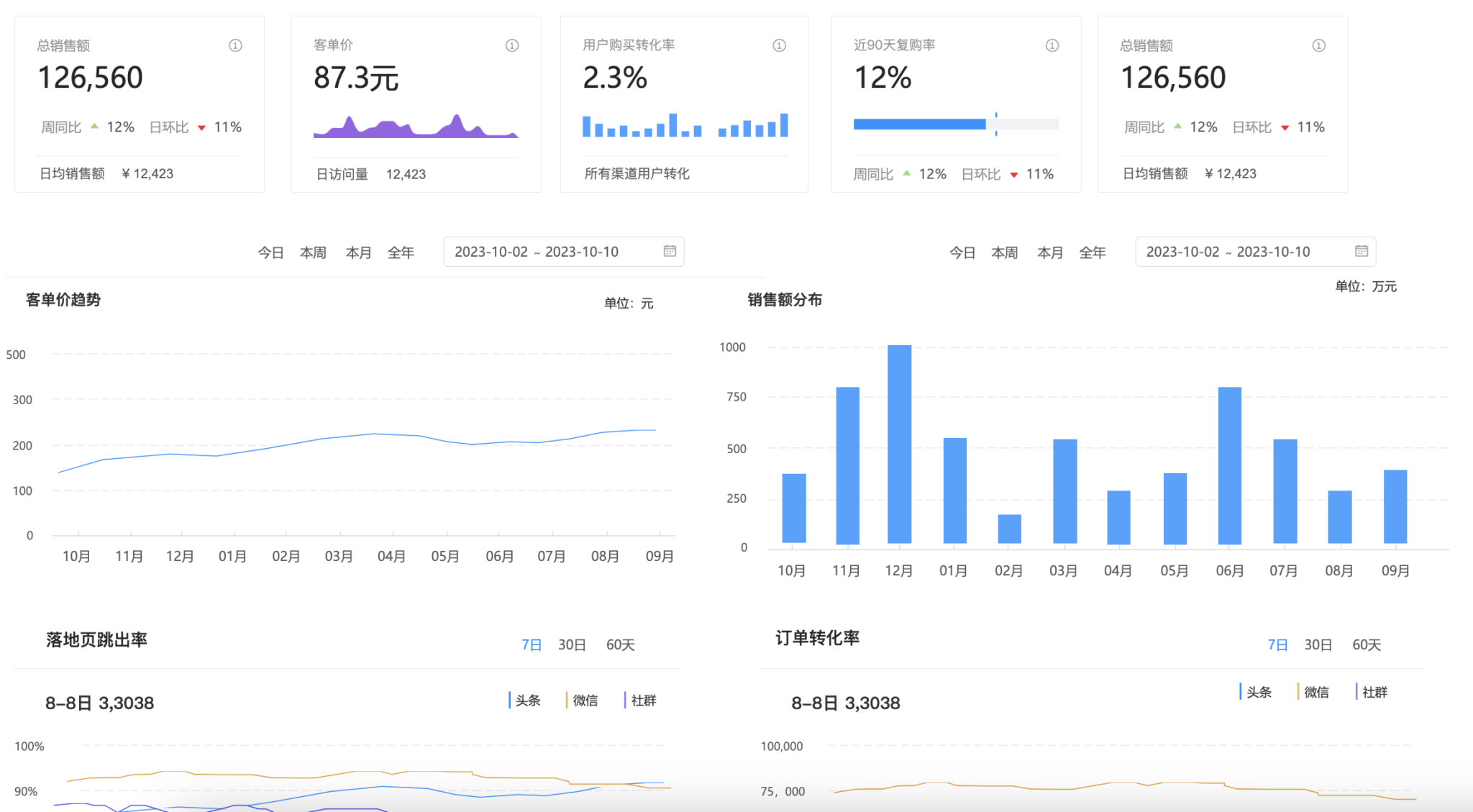
Task: Open calendar icon in 销售额分布 date range
Action: pos(1361,251)
